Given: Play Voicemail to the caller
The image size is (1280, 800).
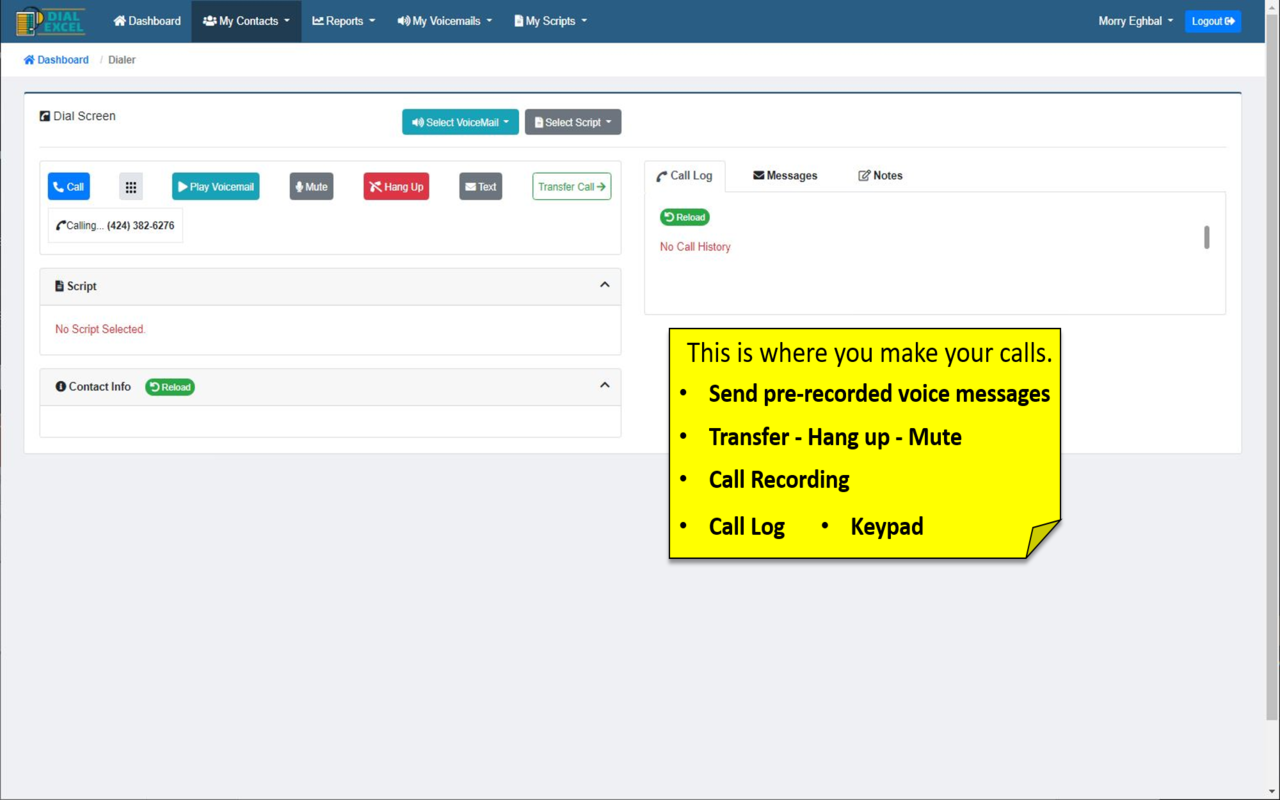Looking at the screenshot, I should 216,187.
